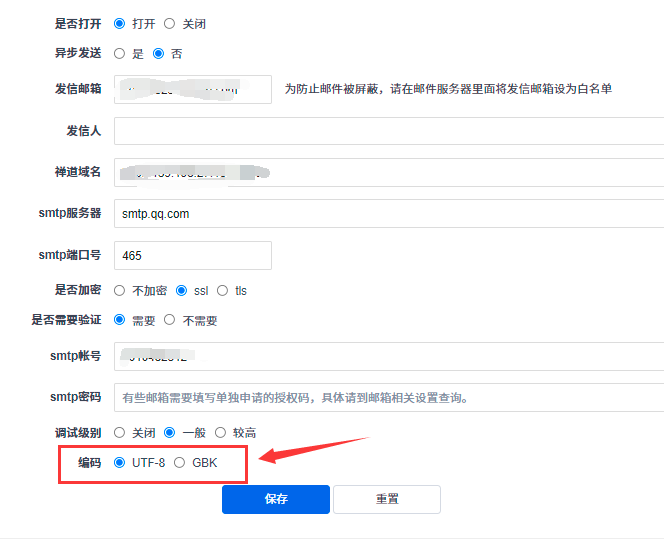Click the smtp服务器 field with smtp.qq.com
The width and height of the screenshot is (664, 550).
(x=389, y=214)
